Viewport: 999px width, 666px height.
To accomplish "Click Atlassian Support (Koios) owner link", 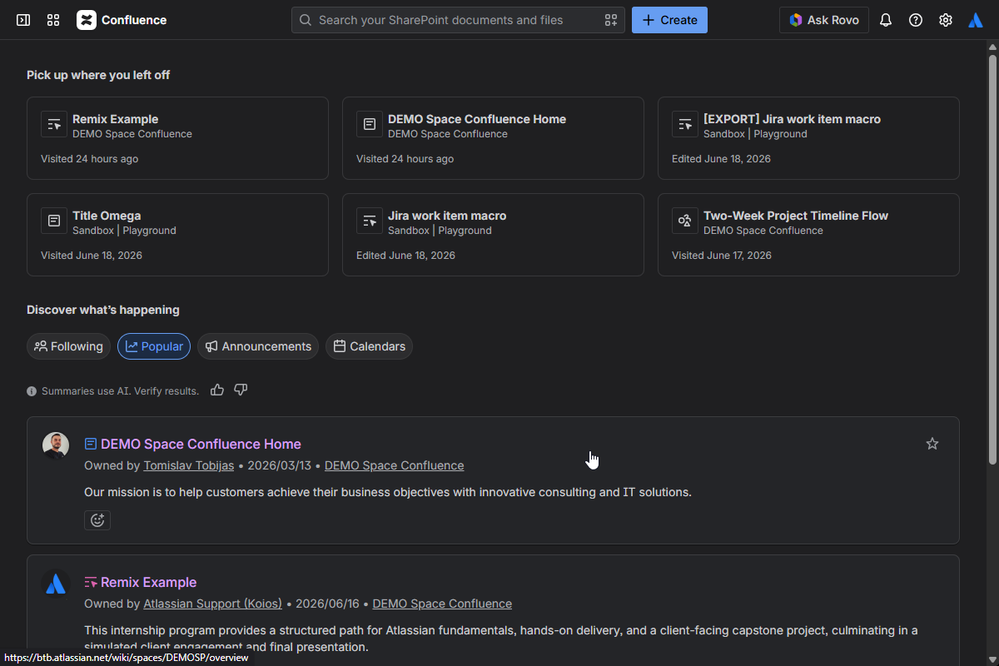I will click(213, 604).
